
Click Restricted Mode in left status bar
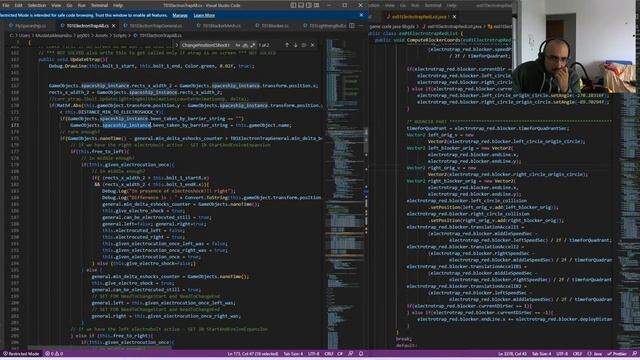21,354
